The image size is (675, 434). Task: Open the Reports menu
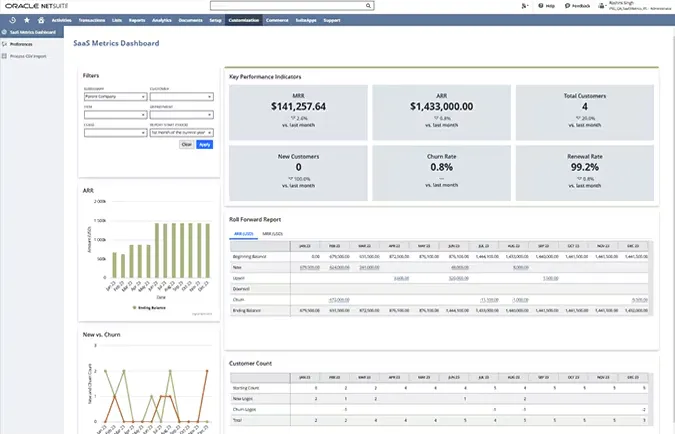pyautogui.click(x=136, y=19)
